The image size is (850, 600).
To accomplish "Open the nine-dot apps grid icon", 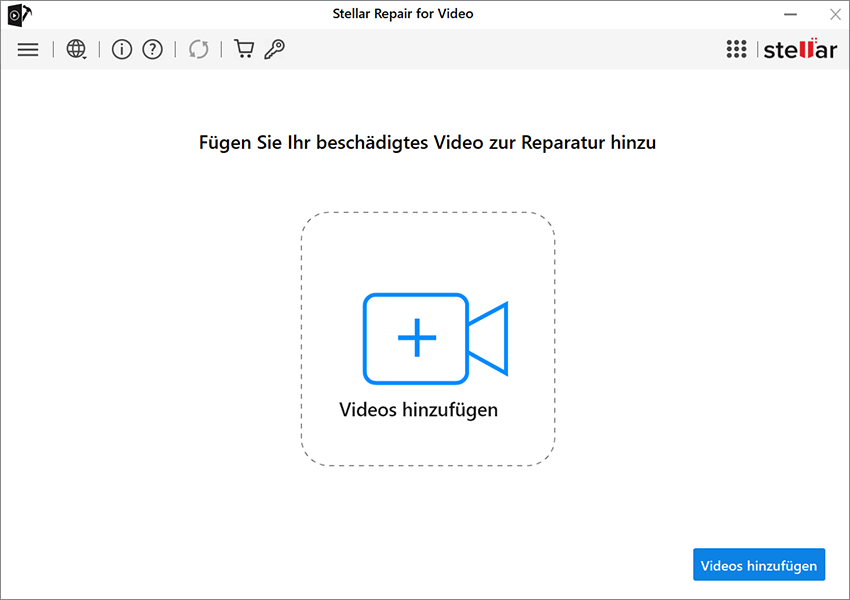I will click(736, 49).
